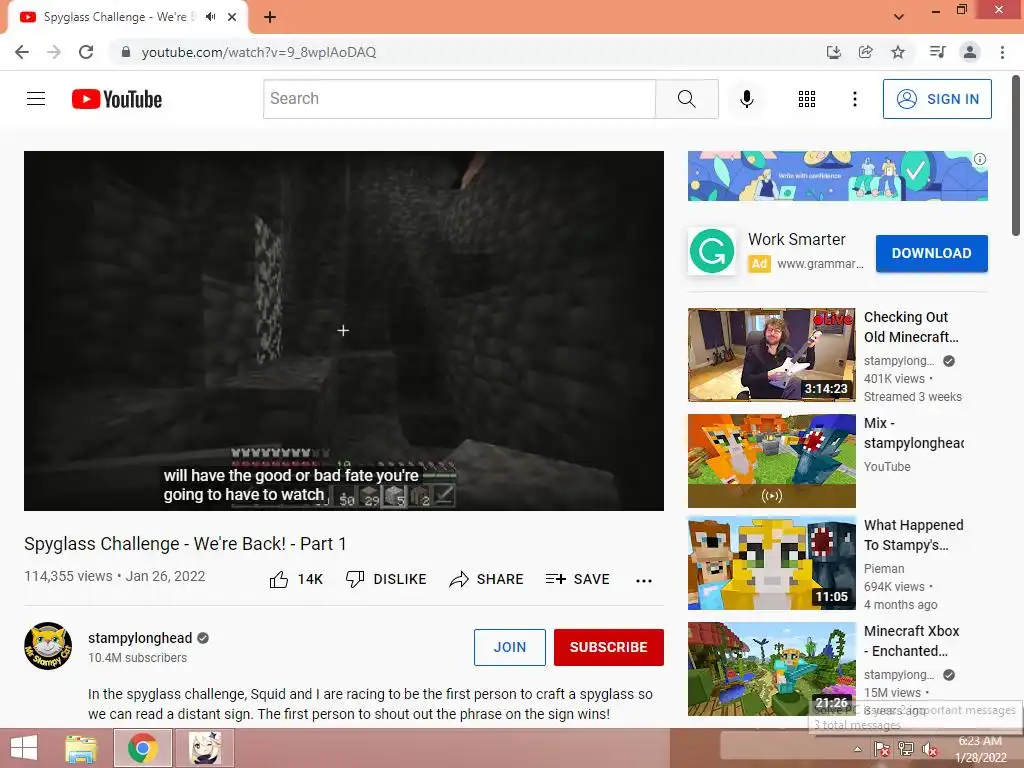Install app icon in address bar

point(833,52)
